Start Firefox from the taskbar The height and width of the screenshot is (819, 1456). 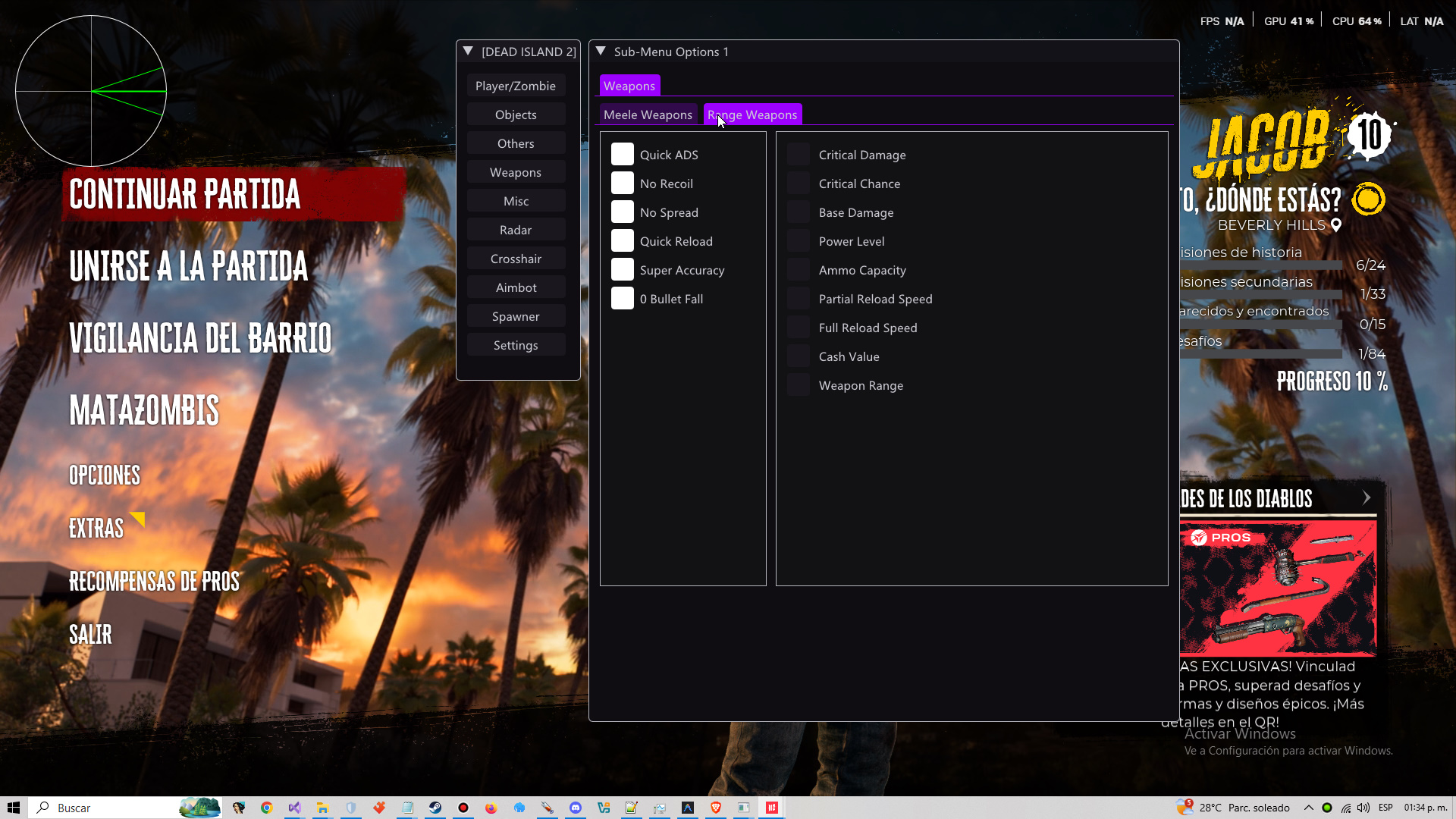coord(491,808)
